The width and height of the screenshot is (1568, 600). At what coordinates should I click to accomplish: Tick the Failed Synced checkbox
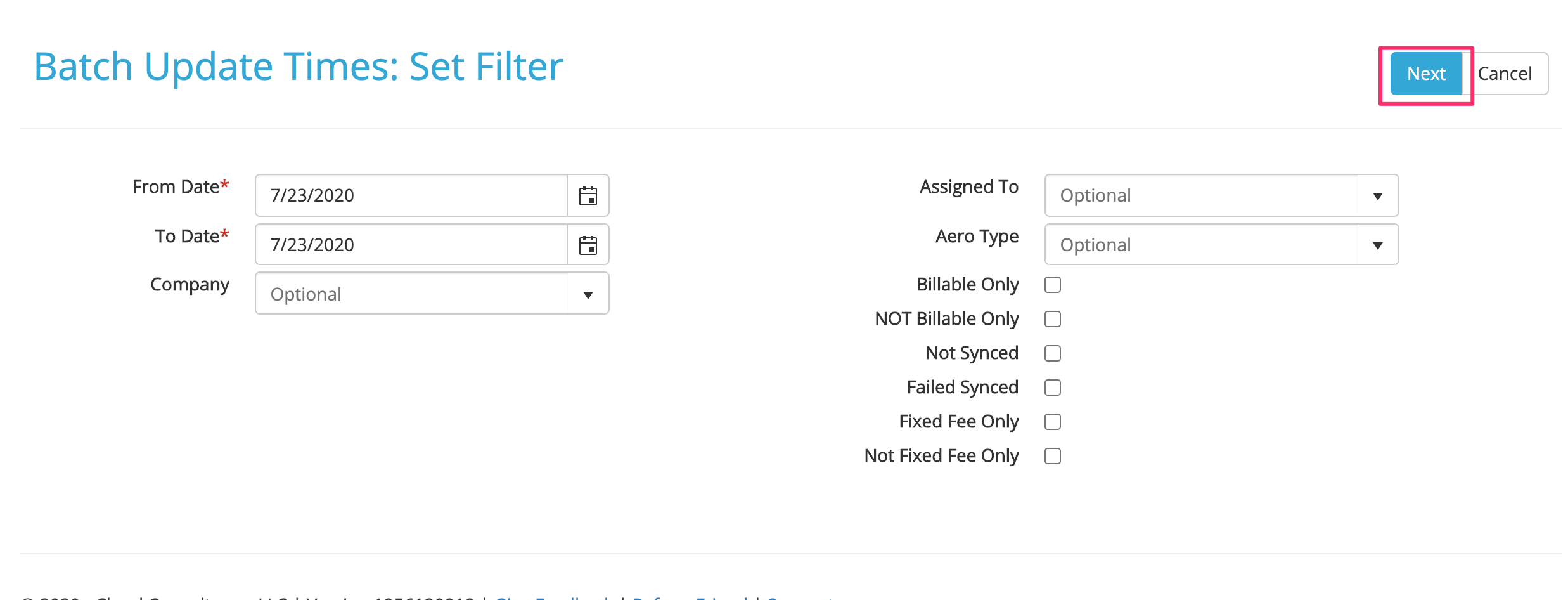pyautogui.click(x=1053, y=388)
